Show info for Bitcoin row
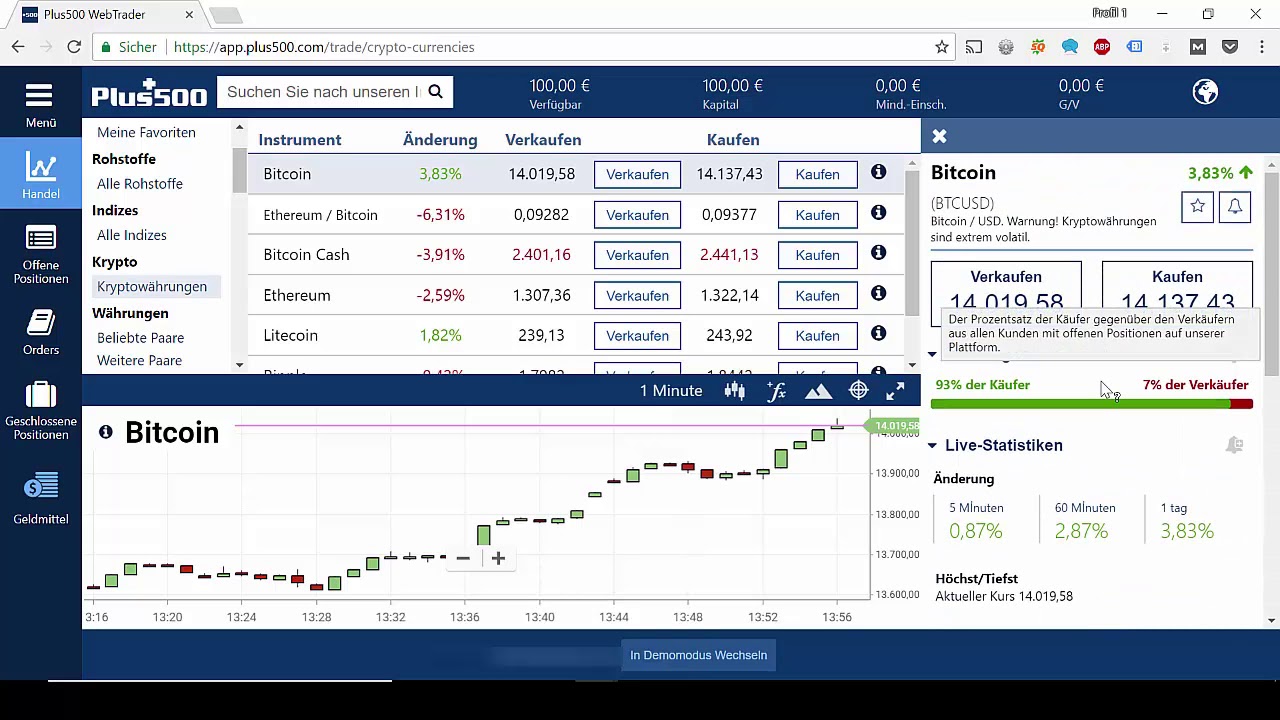This screenshot has height=720, width=1280. [x=878, y=173]
